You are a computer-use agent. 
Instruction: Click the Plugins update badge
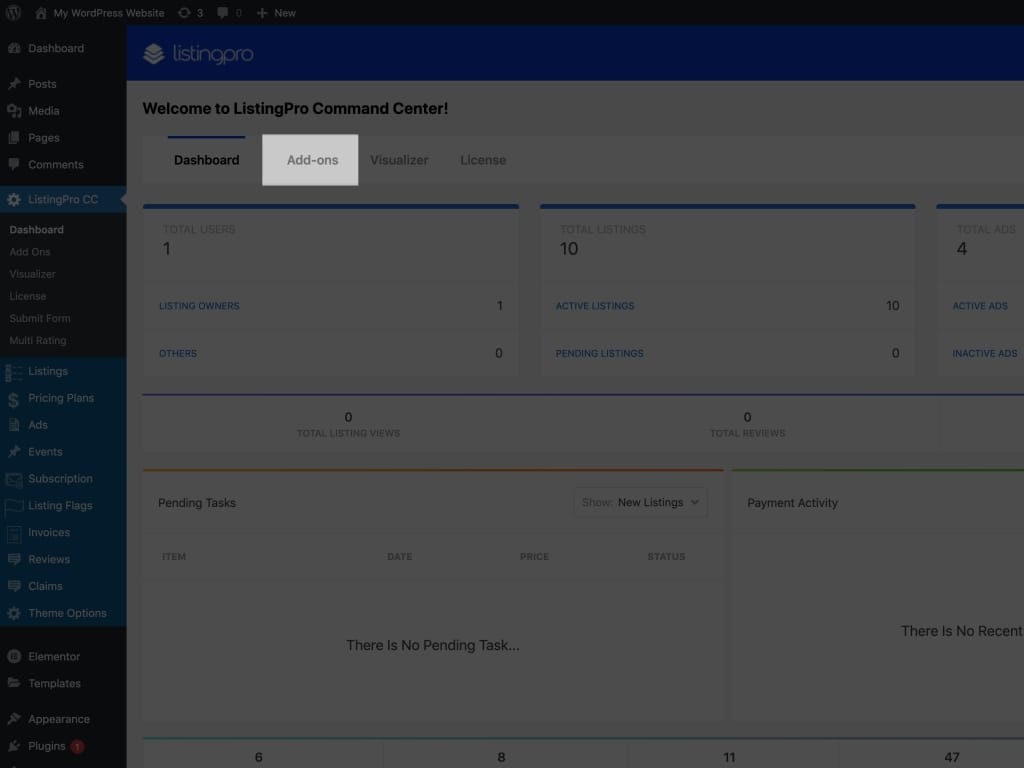coord(77,746)
